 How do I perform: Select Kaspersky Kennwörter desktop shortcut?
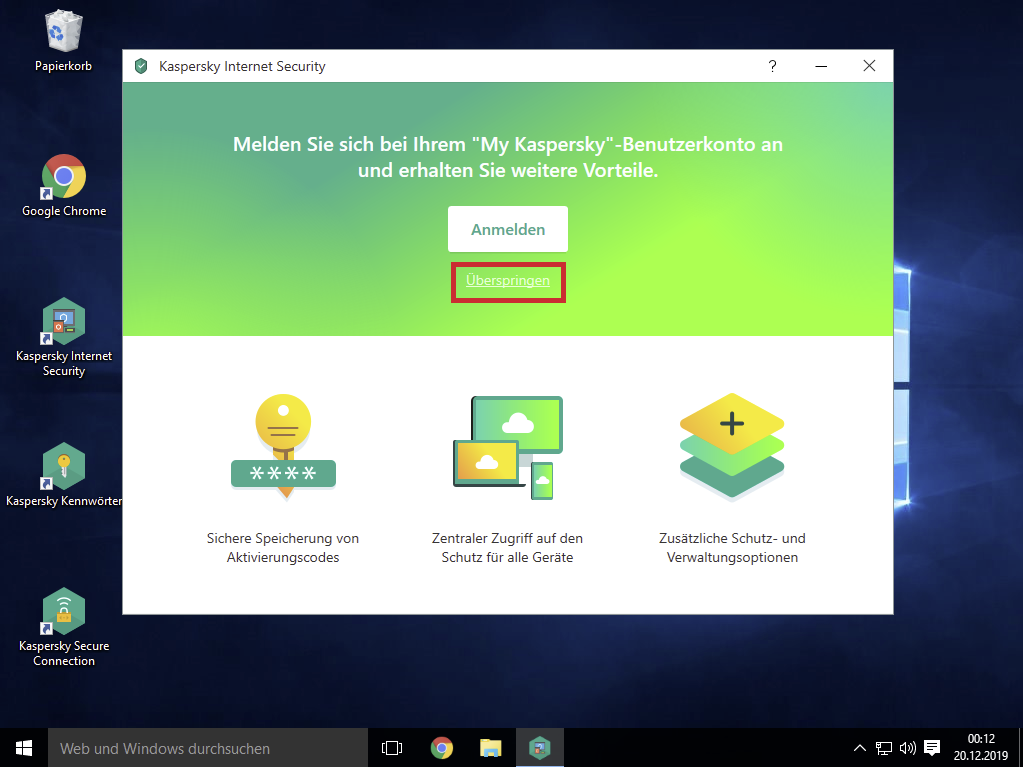[64, 475]
